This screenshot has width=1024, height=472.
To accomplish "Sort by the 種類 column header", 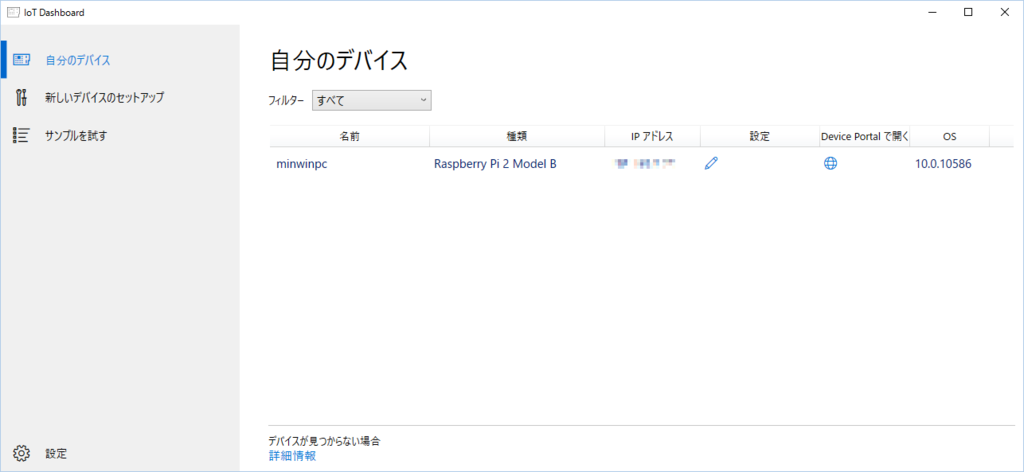I will (517, 136).
